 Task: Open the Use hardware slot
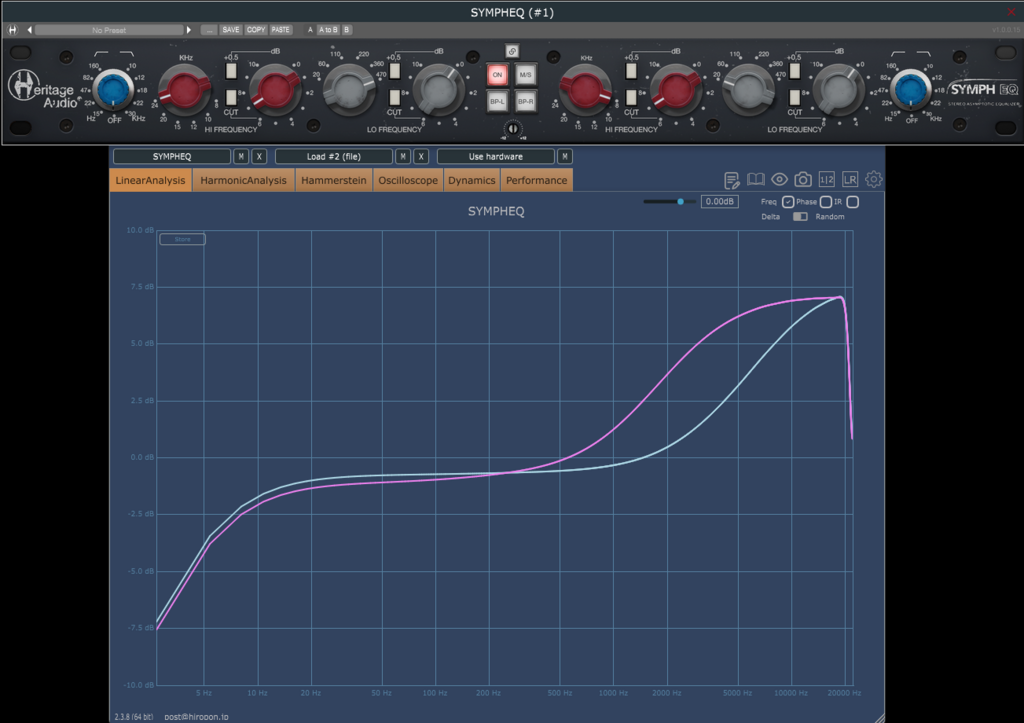496,157
